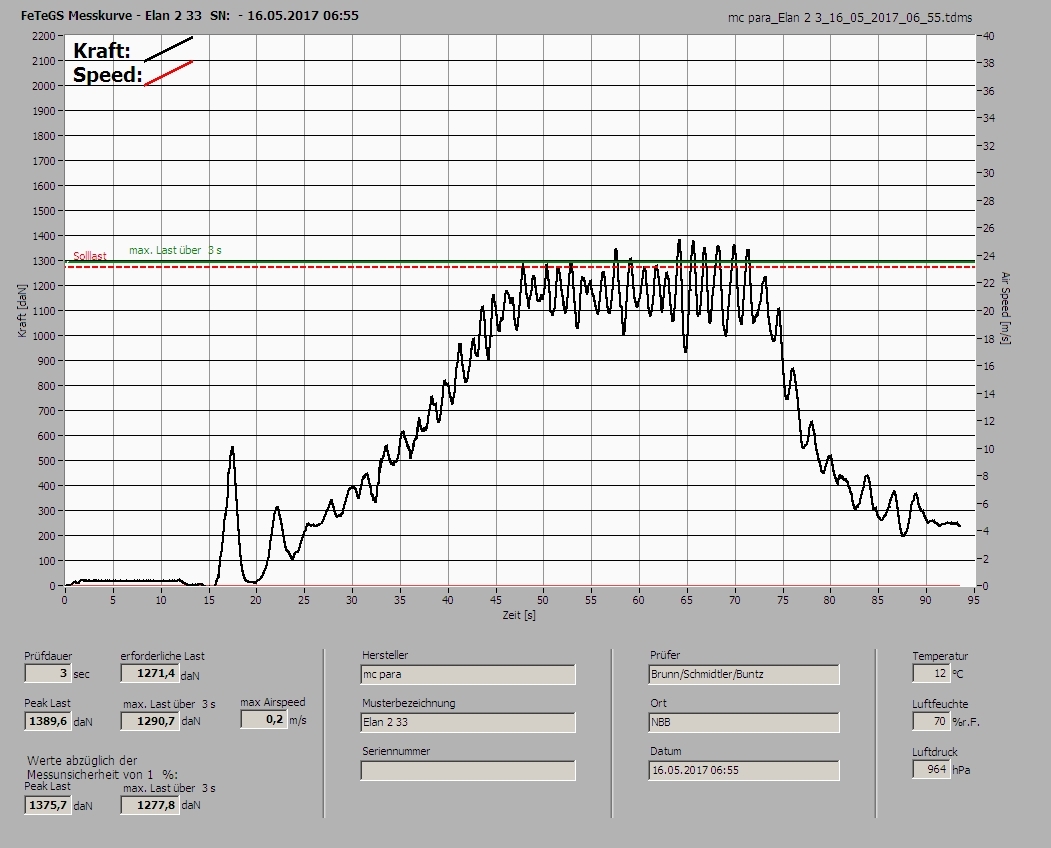
Task: Select the corrected Peak Last value 1375,7
Action: pyautogui.click(x=48, y=804)
